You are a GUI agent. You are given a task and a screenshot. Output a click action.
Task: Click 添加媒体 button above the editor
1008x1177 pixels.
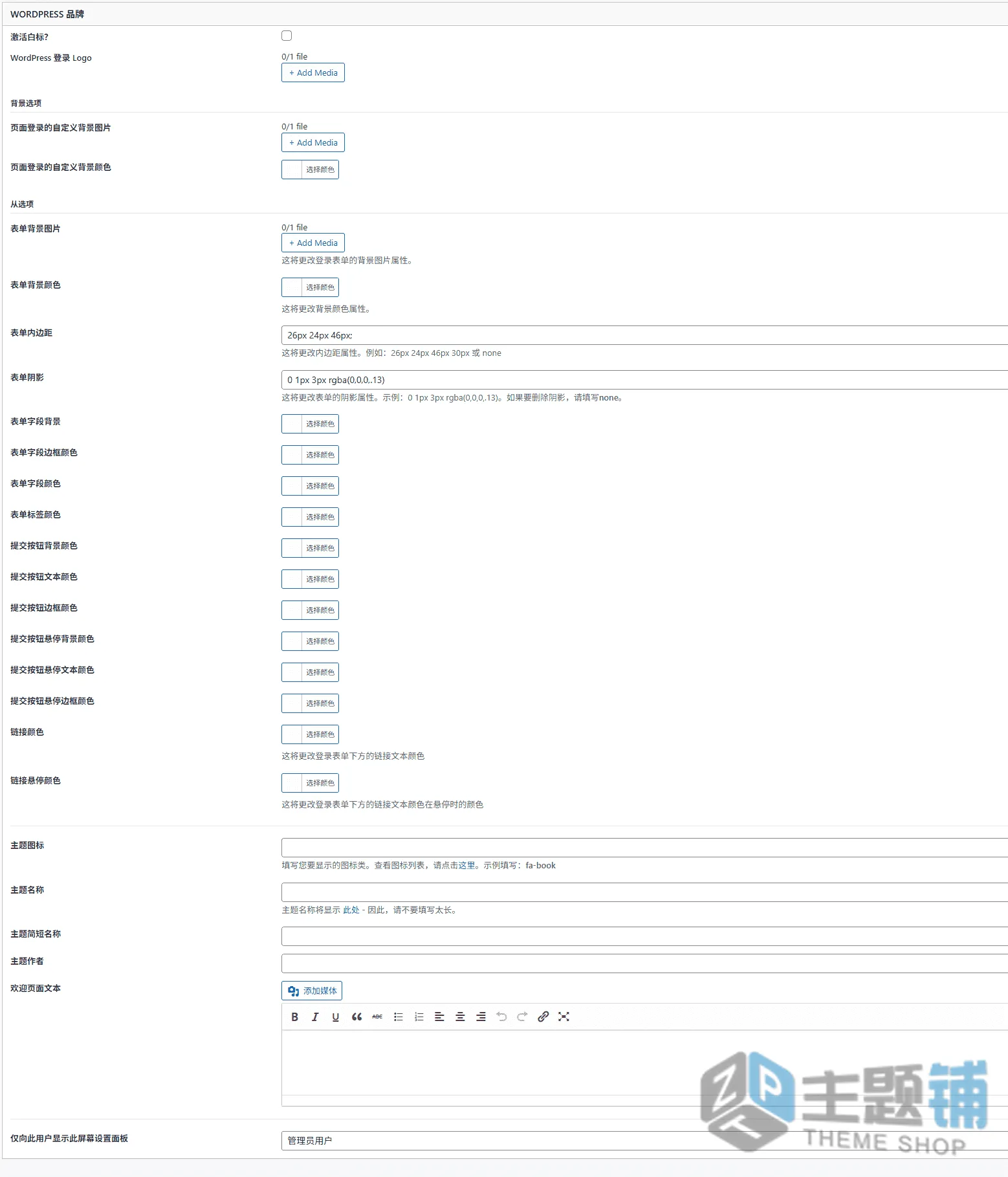312,991
